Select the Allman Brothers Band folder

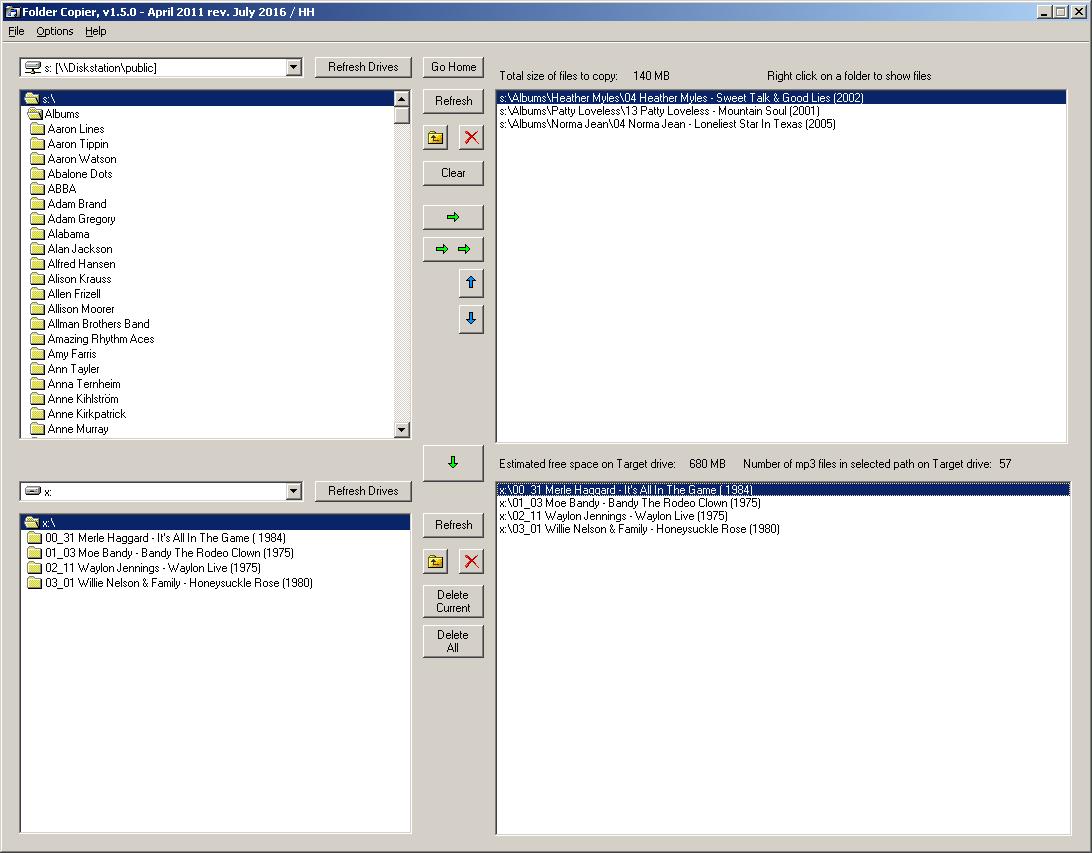[98, 324]
